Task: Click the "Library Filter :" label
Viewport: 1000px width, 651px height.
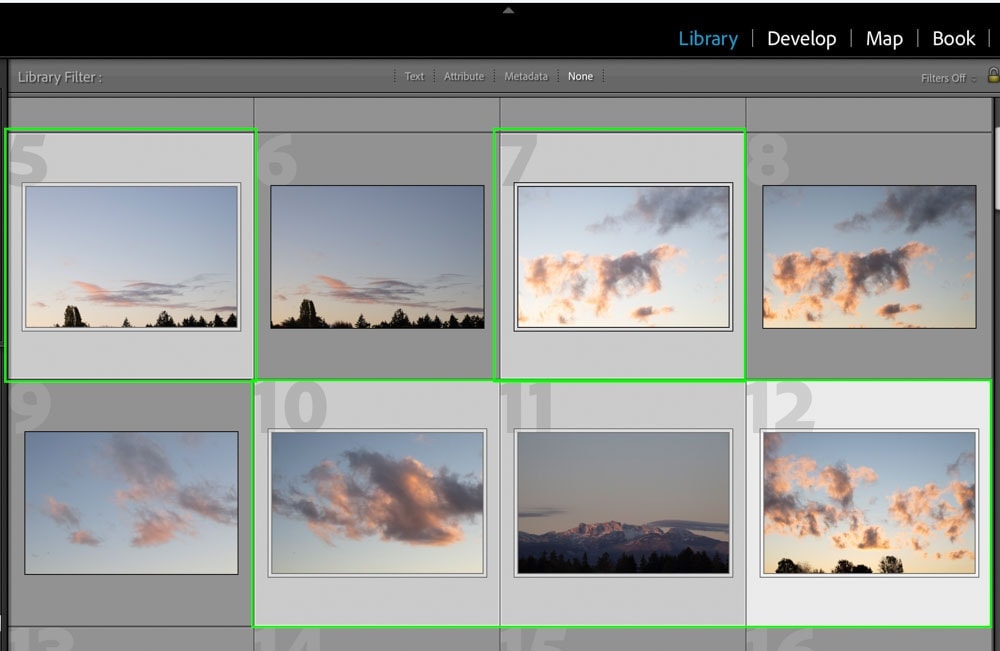Action: (59, 77)
